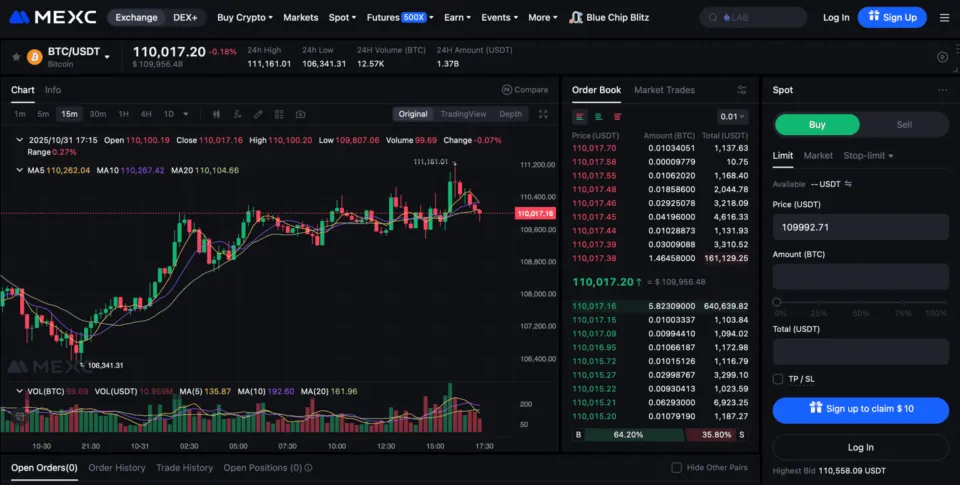Screen dimensions: 960x485
Task: Expand the chart to fullscreen
Action: click(x=543, y=115)
